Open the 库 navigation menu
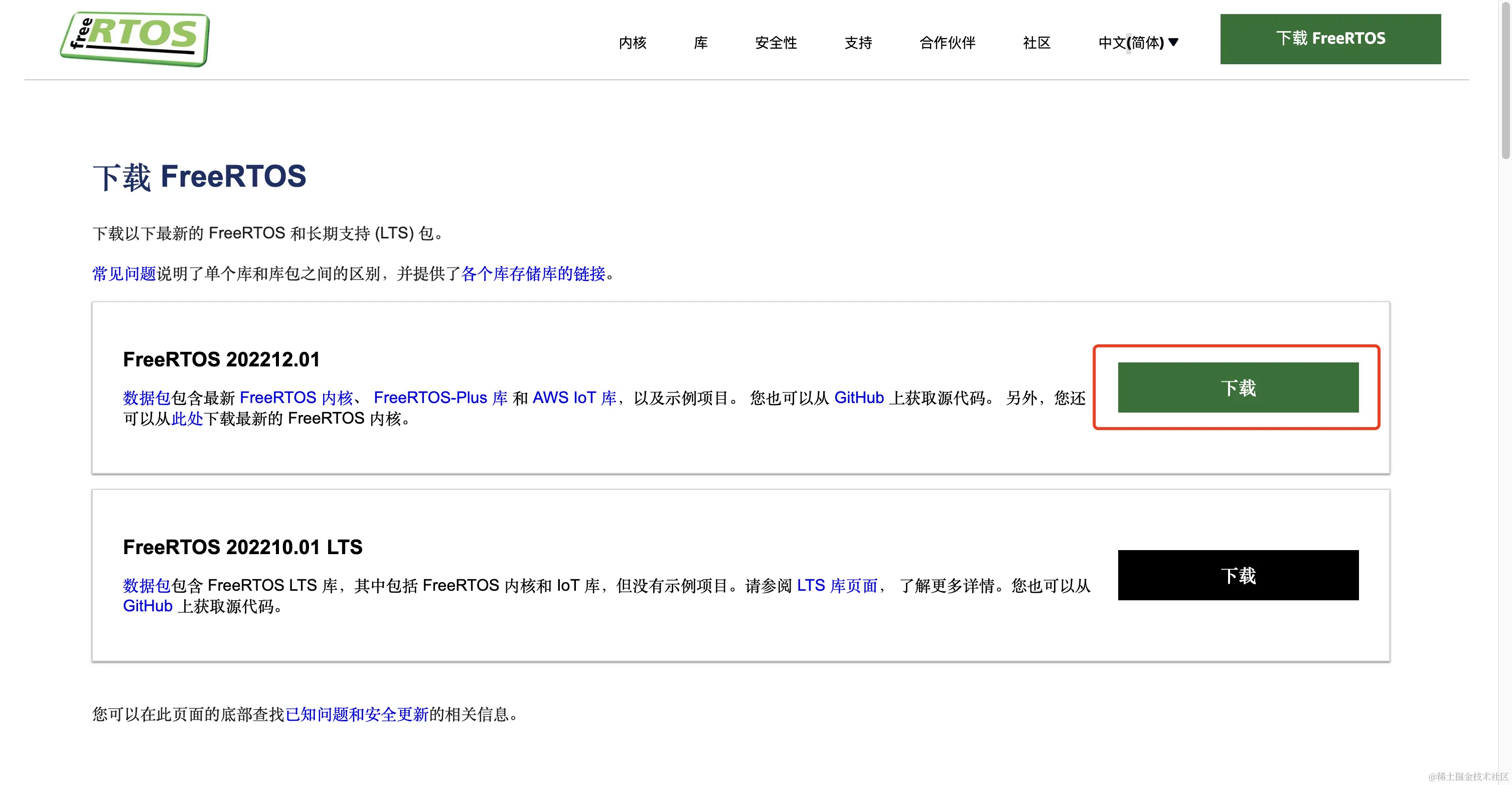This screenshot has width=1512, height=785. [700, 42]
